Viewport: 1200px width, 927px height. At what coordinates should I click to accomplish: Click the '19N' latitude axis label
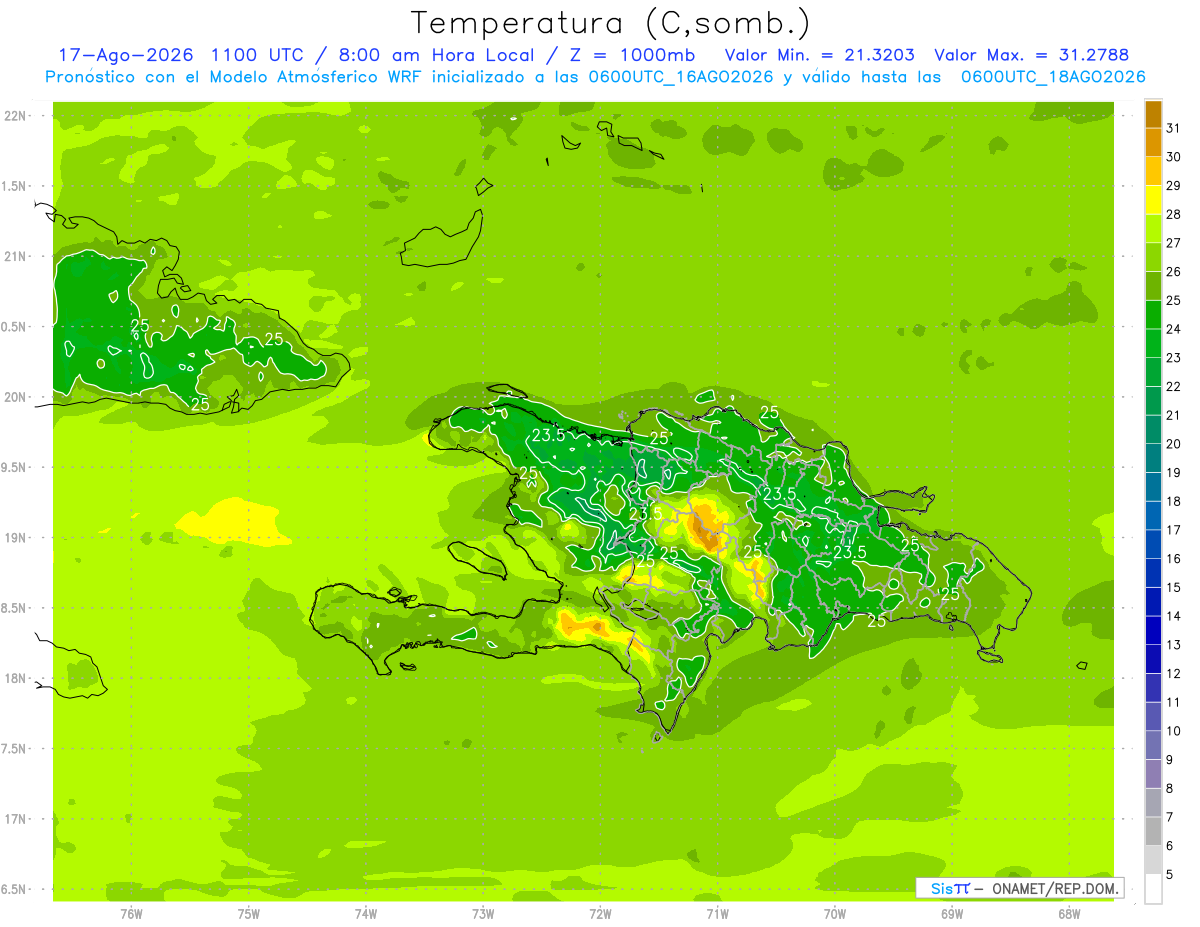click(x=15, y=537)
